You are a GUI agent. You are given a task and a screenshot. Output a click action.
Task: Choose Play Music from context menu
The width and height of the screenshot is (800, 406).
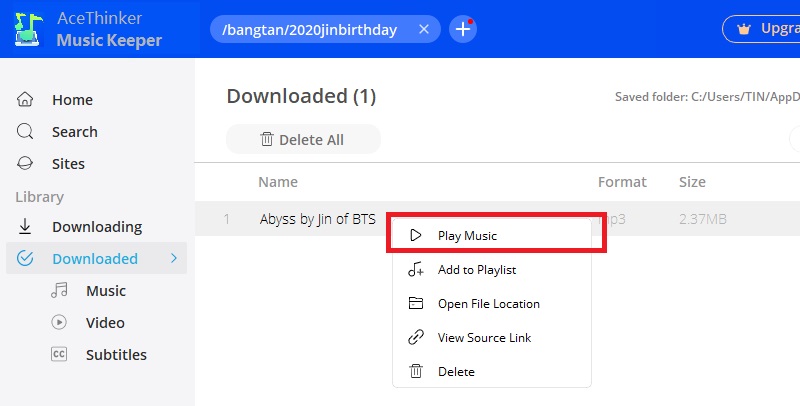tap(467, 236)
